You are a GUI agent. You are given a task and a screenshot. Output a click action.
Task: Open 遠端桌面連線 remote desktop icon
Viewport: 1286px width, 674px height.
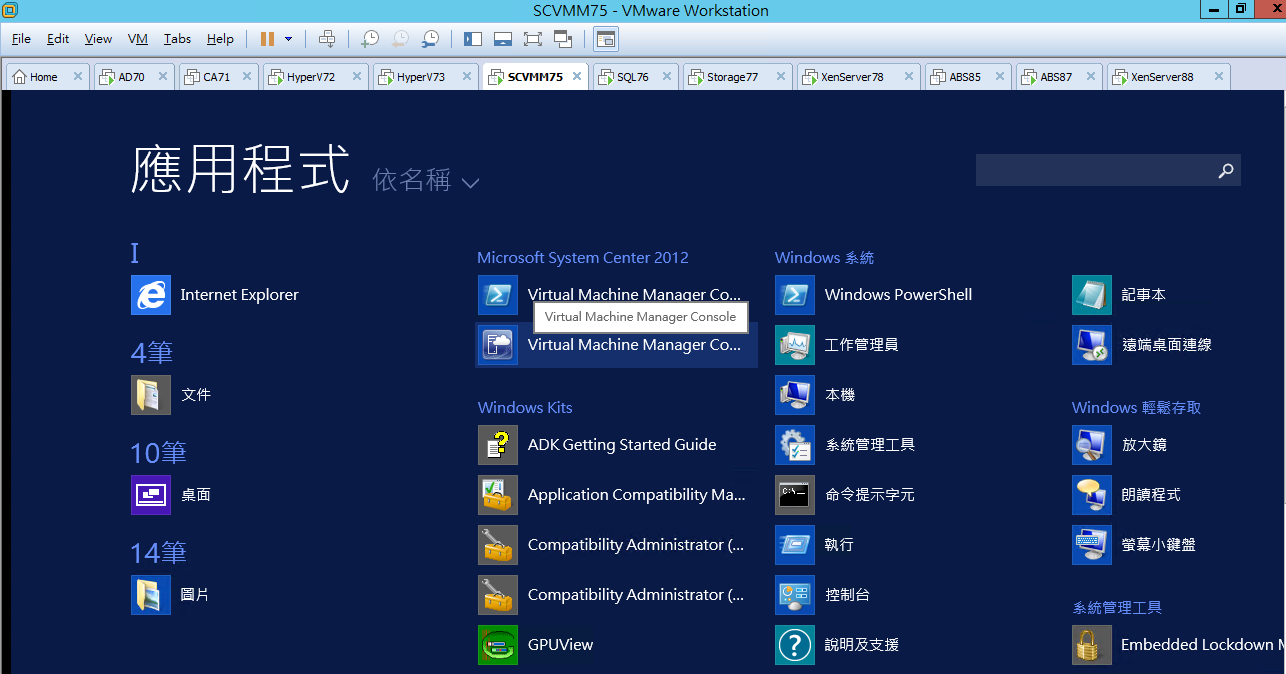click(1092, 345)
